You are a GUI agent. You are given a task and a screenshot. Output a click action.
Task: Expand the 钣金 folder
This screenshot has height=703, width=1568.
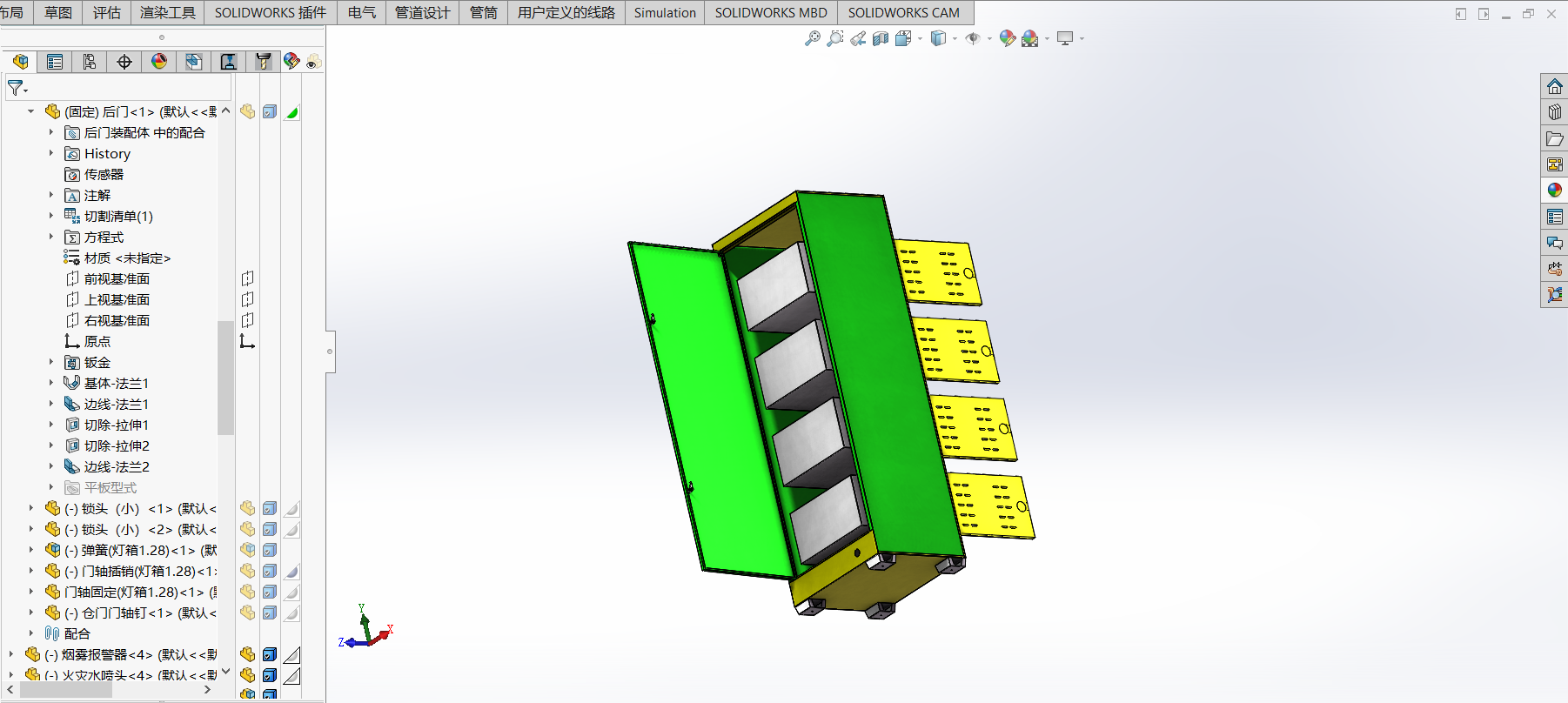[x=51, y=362]
